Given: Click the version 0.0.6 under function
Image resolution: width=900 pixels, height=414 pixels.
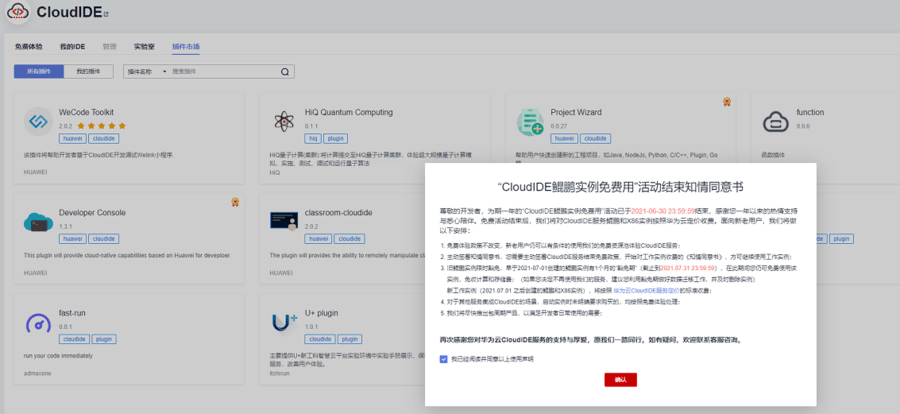Looking at the screenshot, I should 803,126.
